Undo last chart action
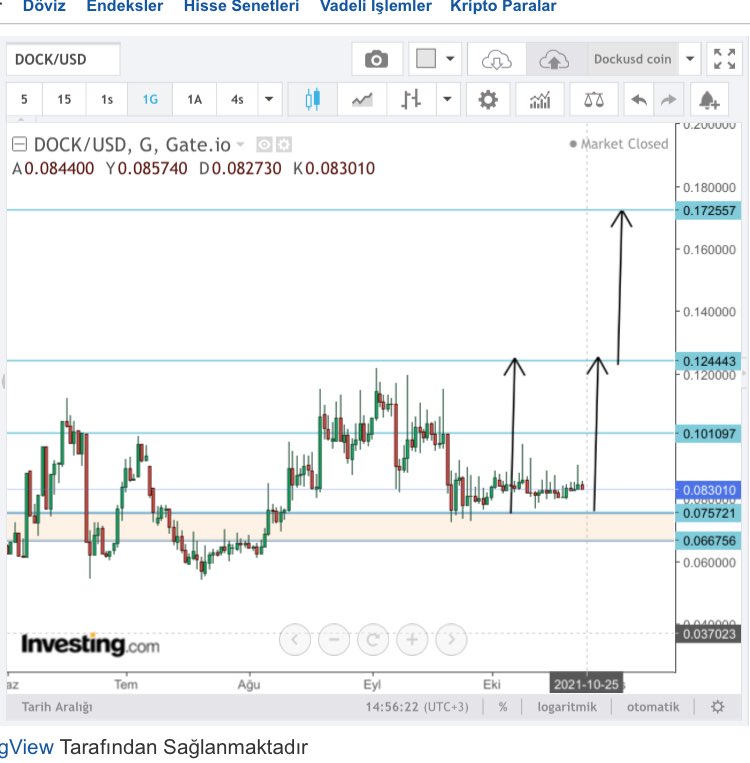This screenshot has height=763, width=750. click(639, 99)
